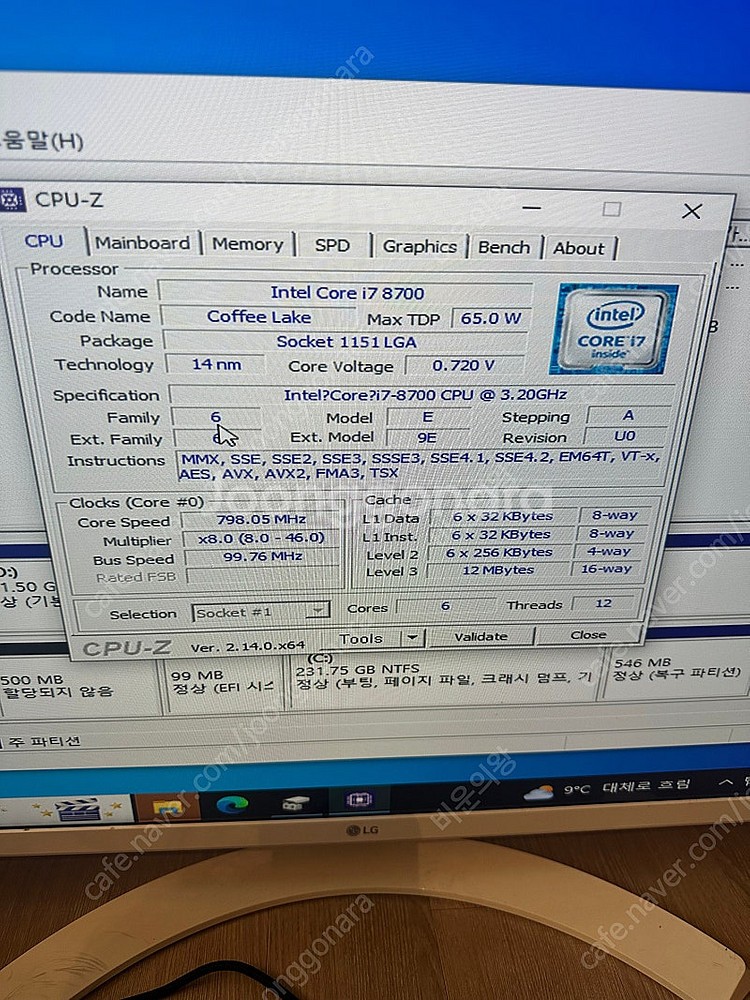Minimize the CPU-Z window
The image size is (750, 1000).
[x=531, y=208]
